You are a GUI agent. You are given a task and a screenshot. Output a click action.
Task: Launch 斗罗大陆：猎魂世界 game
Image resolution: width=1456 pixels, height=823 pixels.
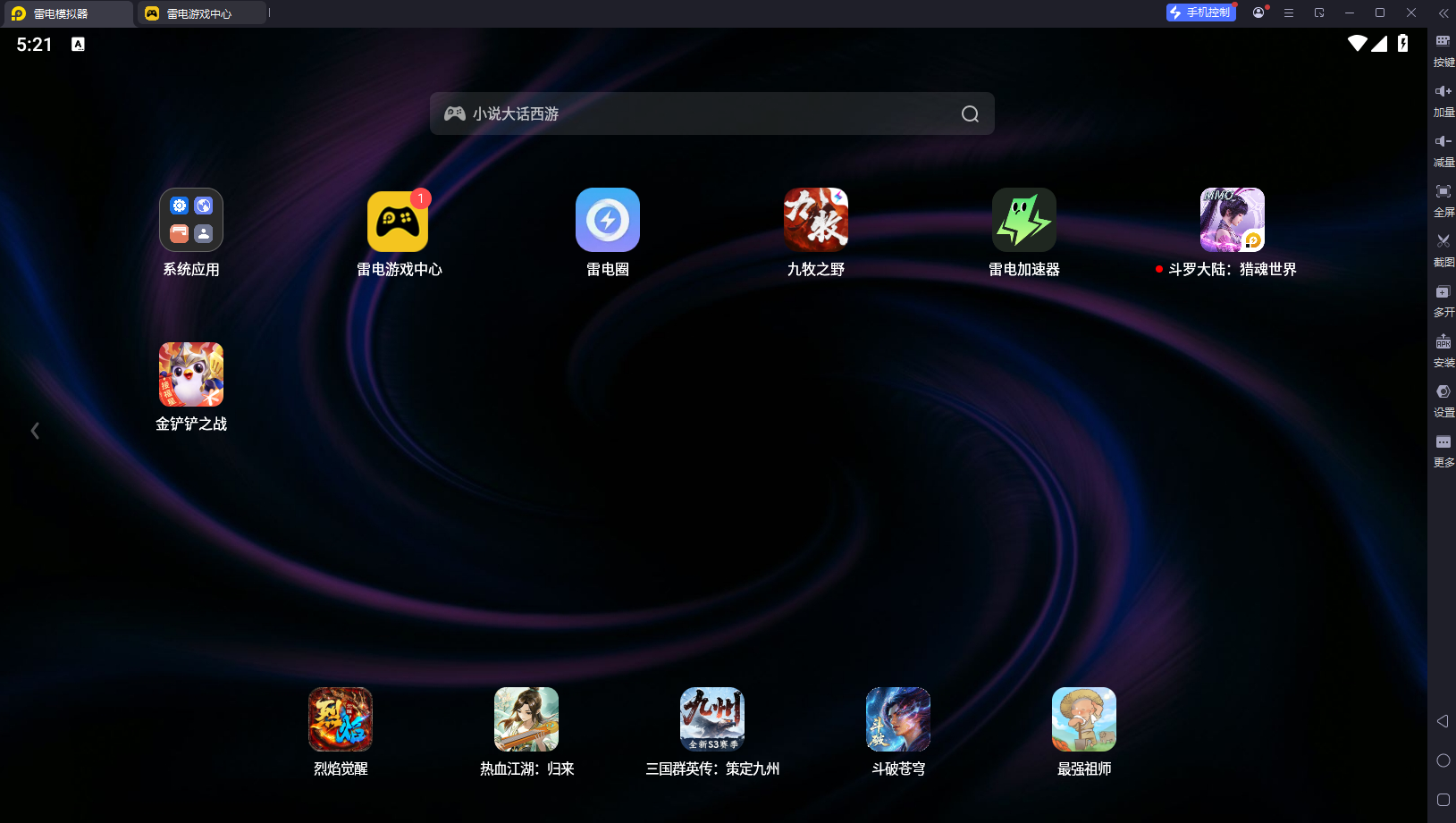(1233, 220)
